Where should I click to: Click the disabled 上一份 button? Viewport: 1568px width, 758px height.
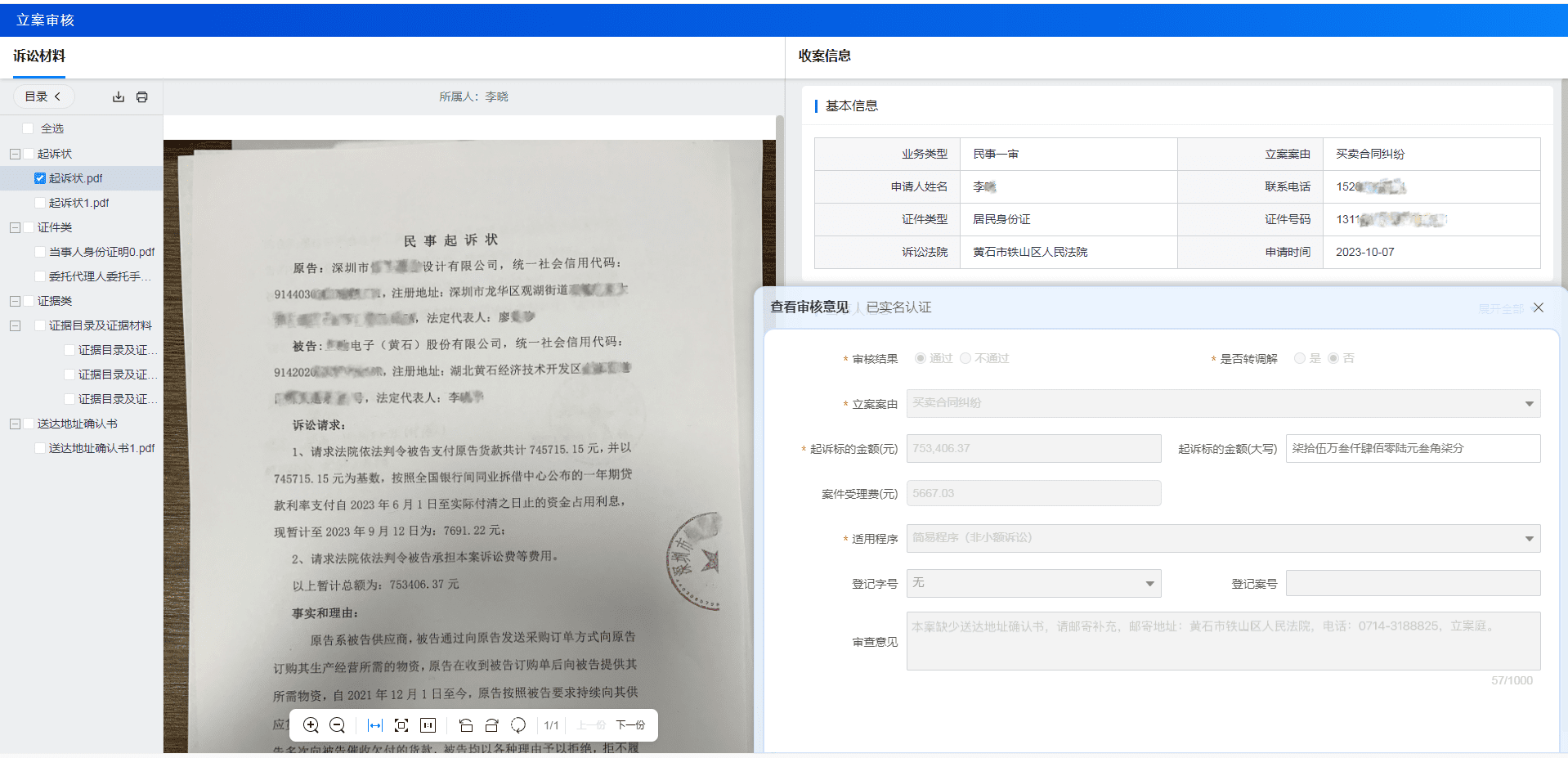591,725
